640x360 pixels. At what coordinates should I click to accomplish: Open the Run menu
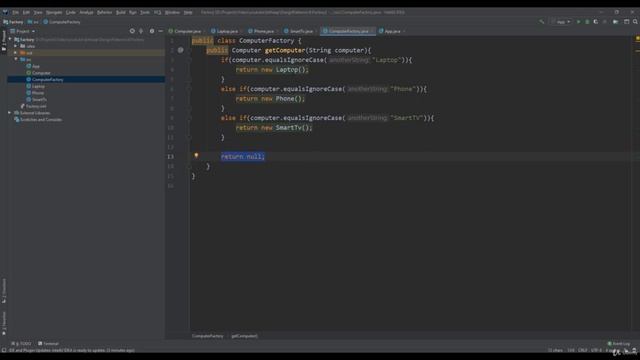(133, 12)
